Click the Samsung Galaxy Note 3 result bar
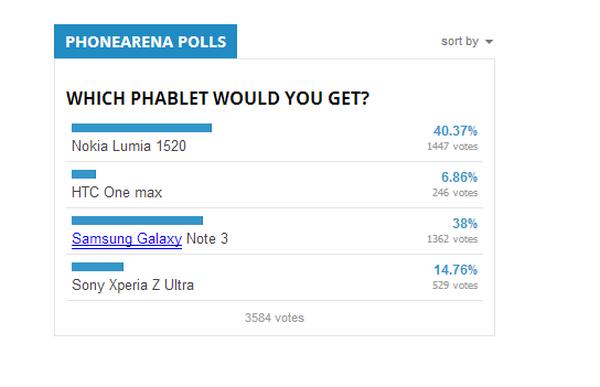 (137, 220)
